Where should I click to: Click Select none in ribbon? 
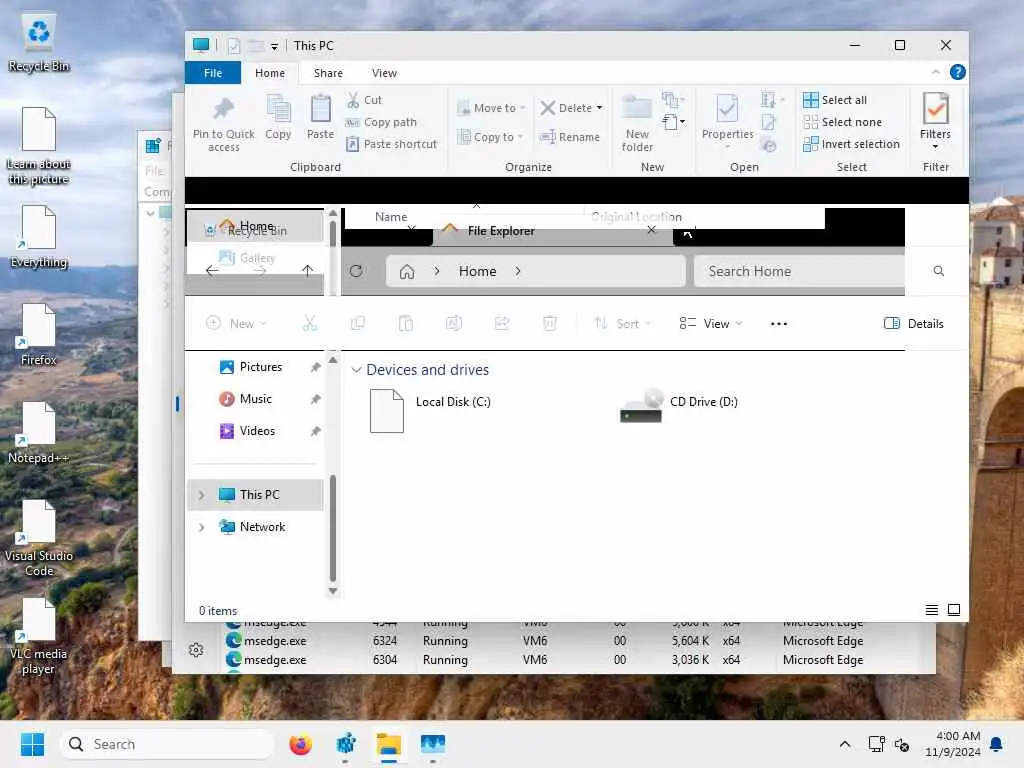coord(842,122)
